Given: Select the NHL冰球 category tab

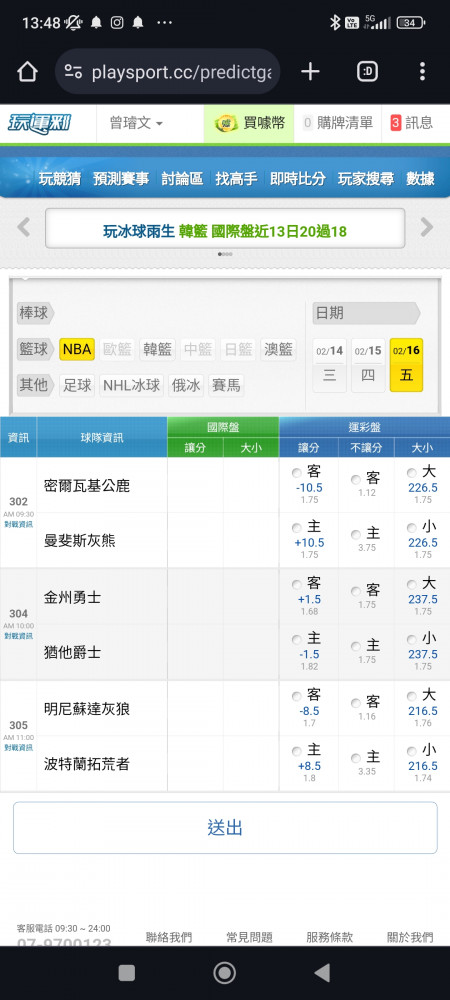Looking at the screenshot, I should click(131, 386).
